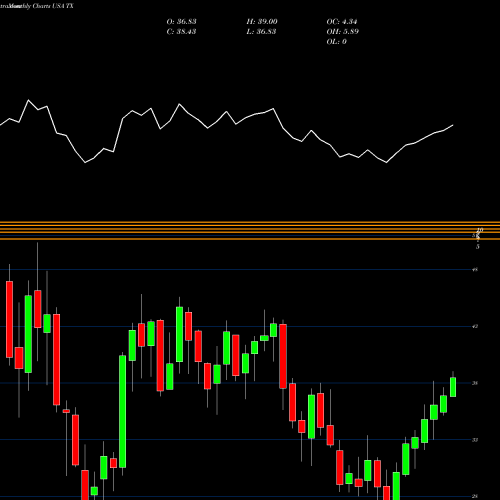Select the low value L: 36.83
This screenshot has width=500, height=500.
(x=261, y=32)
